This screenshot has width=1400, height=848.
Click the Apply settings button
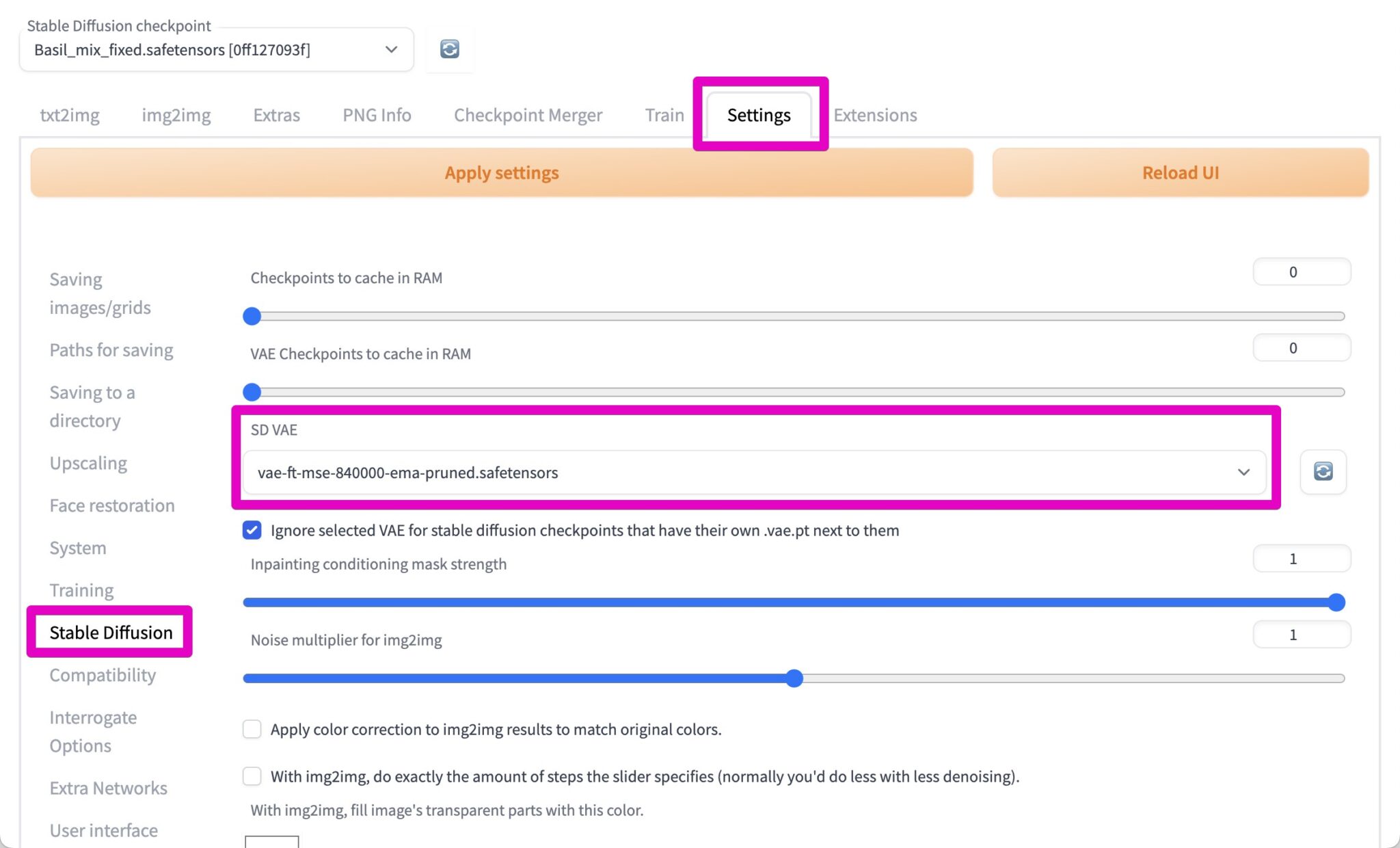point(502,173)
